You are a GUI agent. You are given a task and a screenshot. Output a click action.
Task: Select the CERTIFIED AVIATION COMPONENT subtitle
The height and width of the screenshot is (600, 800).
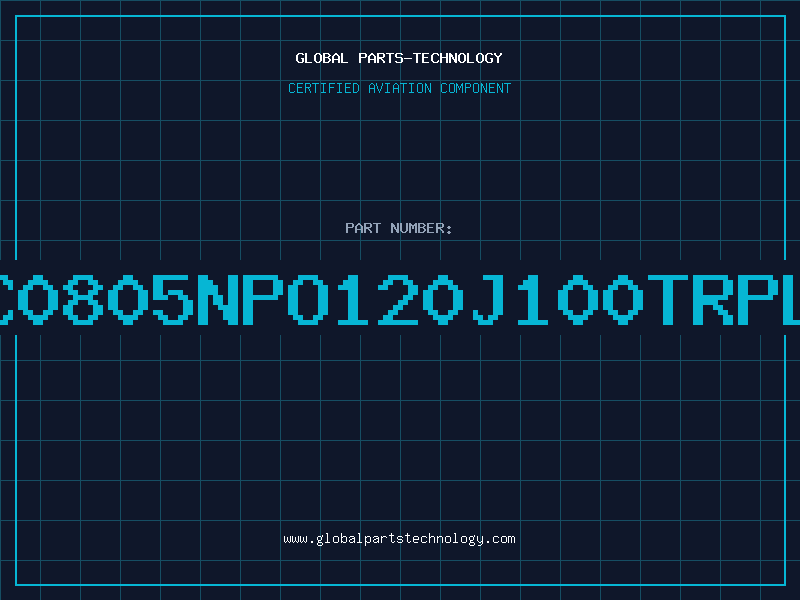(x=399, y=88)
